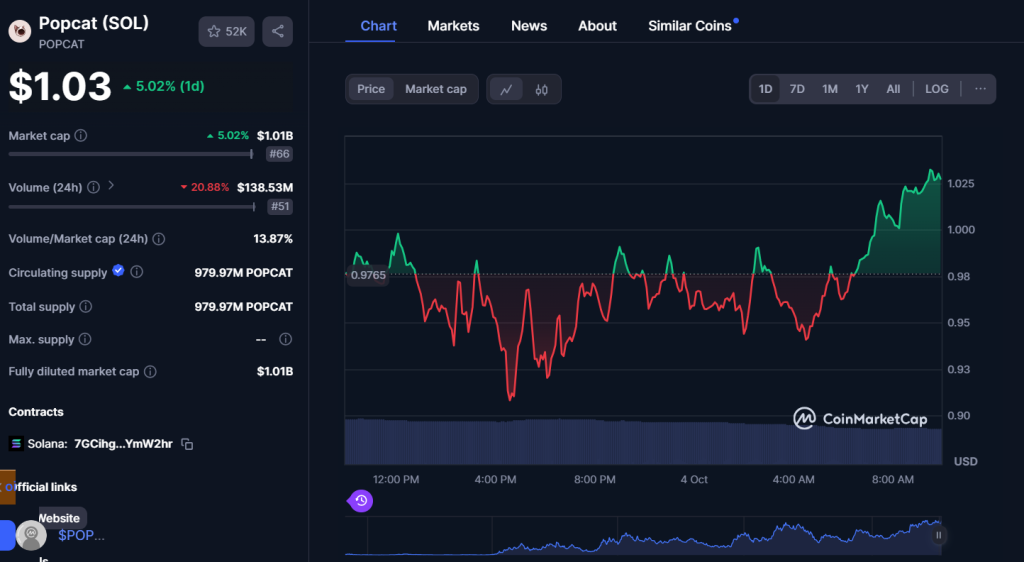Viewport: 1024px width, 562px height.
Task: Open the Markets tab
Action: point(453,26)
